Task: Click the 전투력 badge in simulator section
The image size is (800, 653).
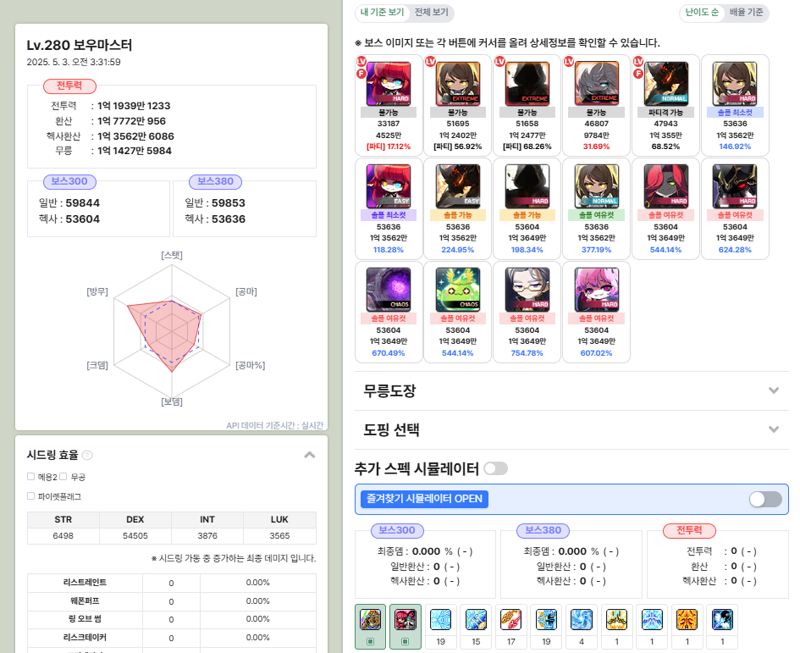Action: [689, 531]
